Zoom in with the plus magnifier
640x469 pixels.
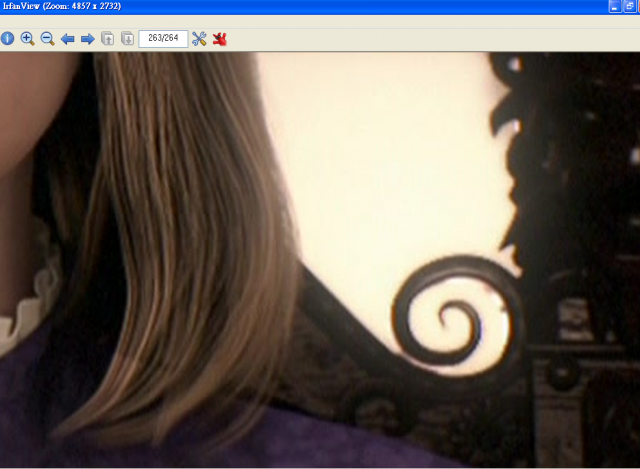point(27,39)
